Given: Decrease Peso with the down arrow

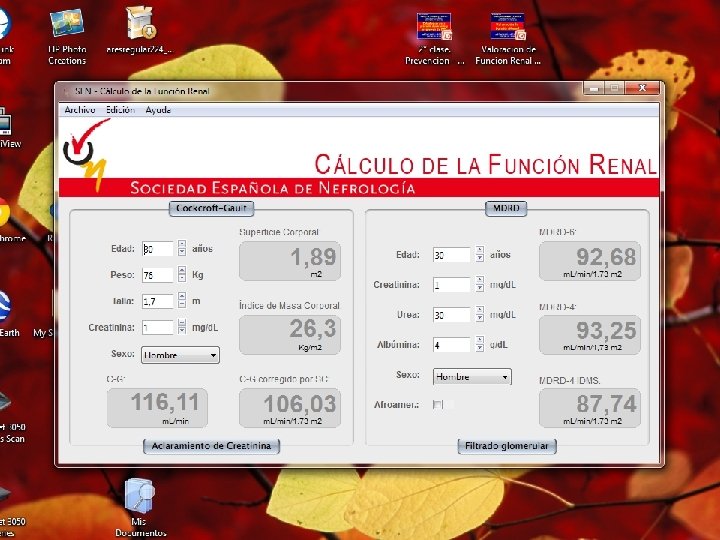Looking at the screenshot, I should point(182,279).
